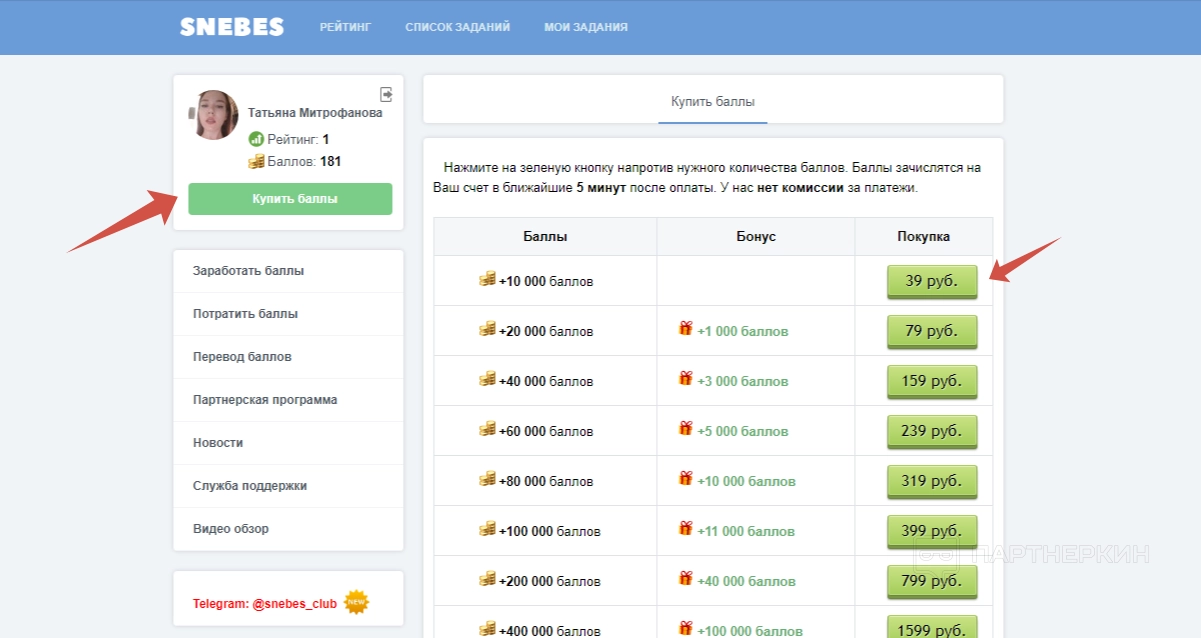Open Потратить баллы in sidebar
The image size is (1201, 638).
click(288, 314)
